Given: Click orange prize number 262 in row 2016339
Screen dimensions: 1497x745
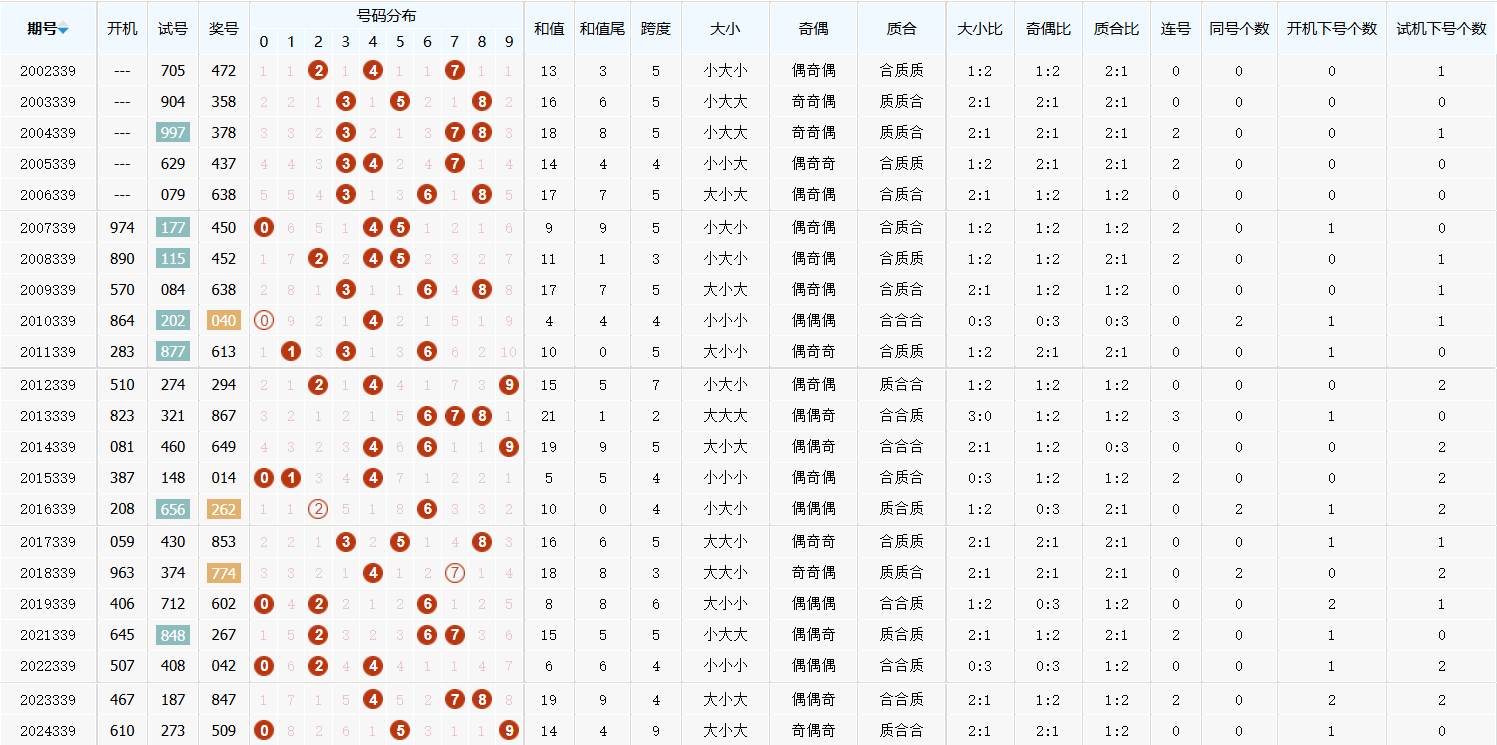Looking at the screenshot, I should click(223, 509).
